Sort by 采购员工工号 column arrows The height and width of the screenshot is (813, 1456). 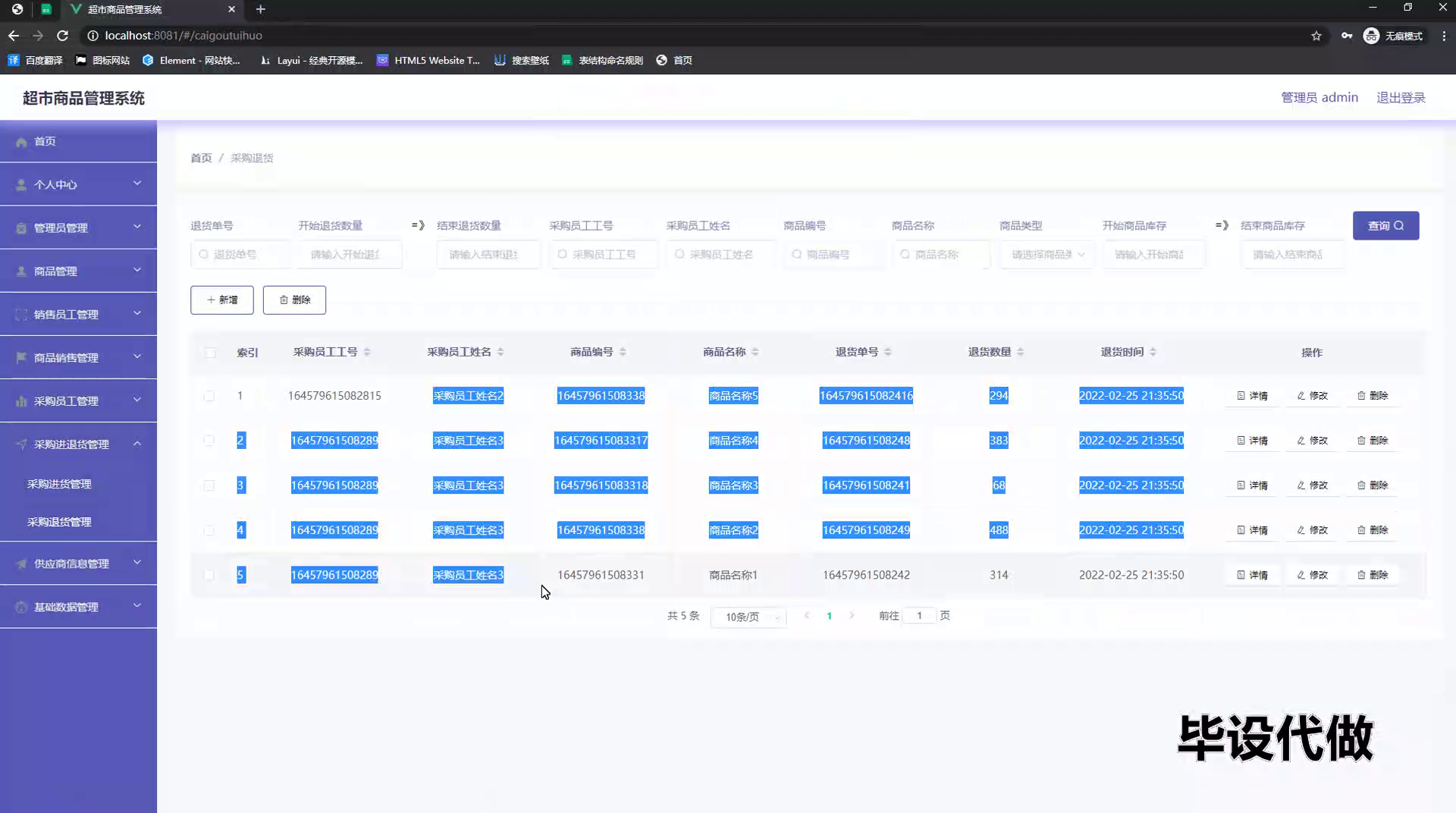[367, 352]
